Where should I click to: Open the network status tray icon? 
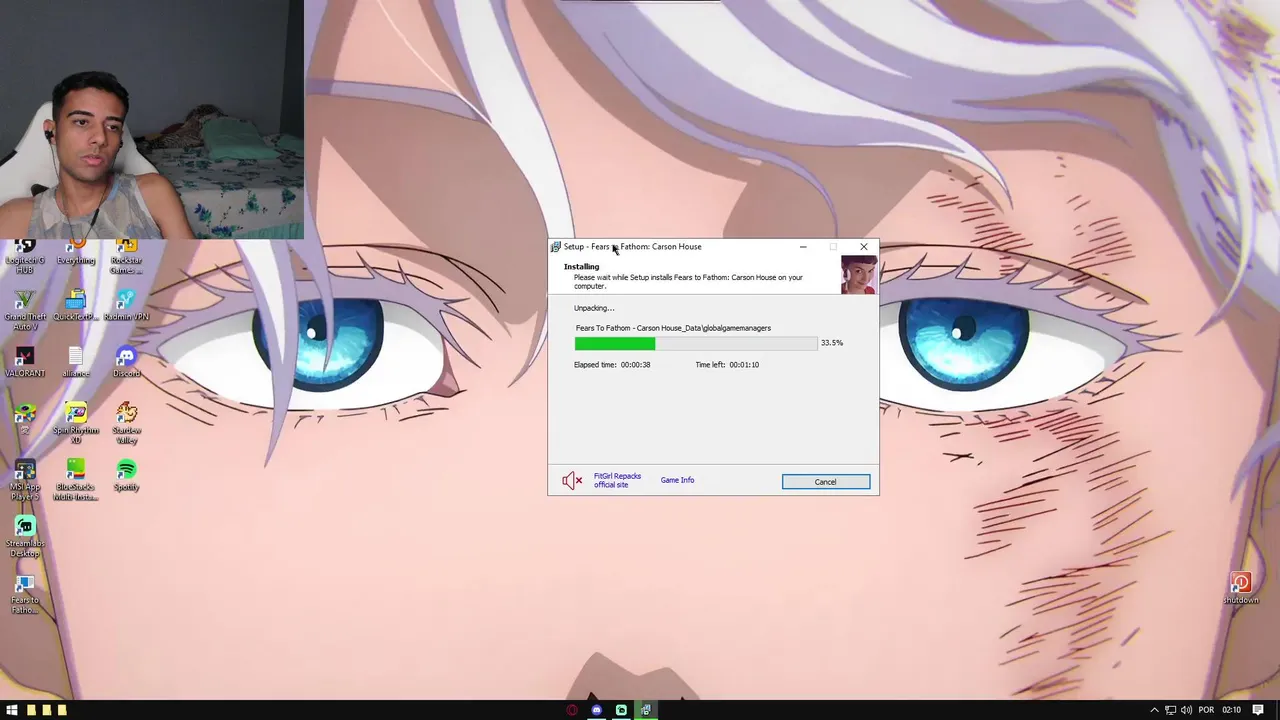(1171, 710)
